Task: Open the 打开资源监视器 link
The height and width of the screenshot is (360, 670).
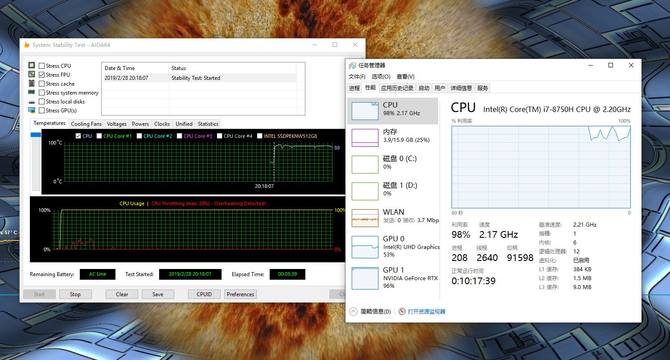Action: coord(426,311)
